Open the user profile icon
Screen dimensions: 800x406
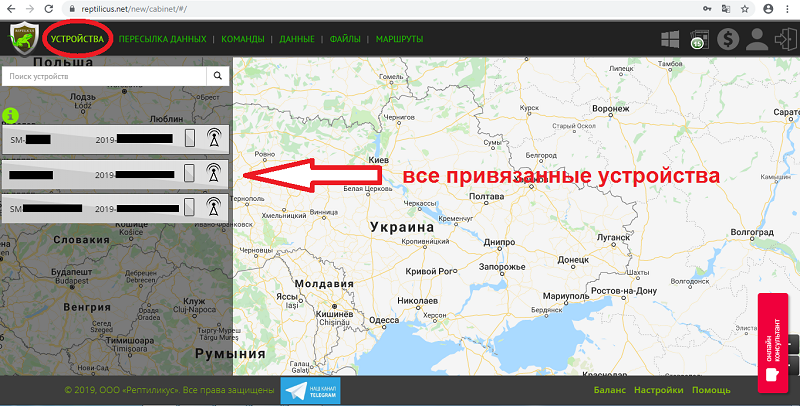coord(757,39)
